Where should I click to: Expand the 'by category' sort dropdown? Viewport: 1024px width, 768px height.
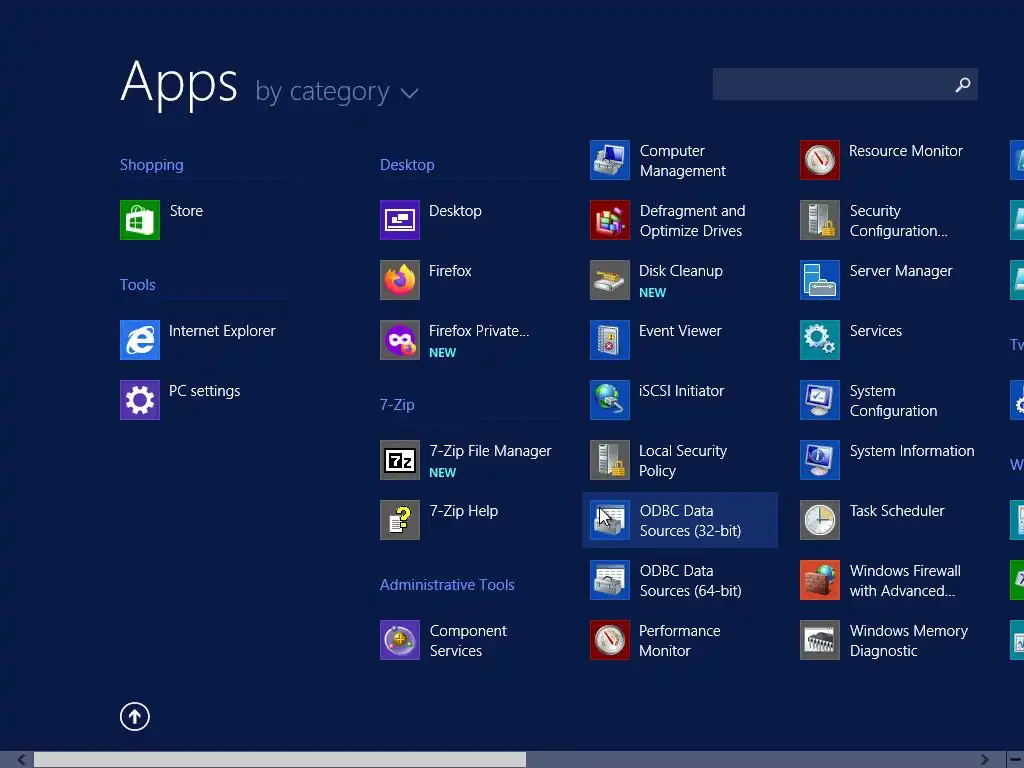click(336, 92)
